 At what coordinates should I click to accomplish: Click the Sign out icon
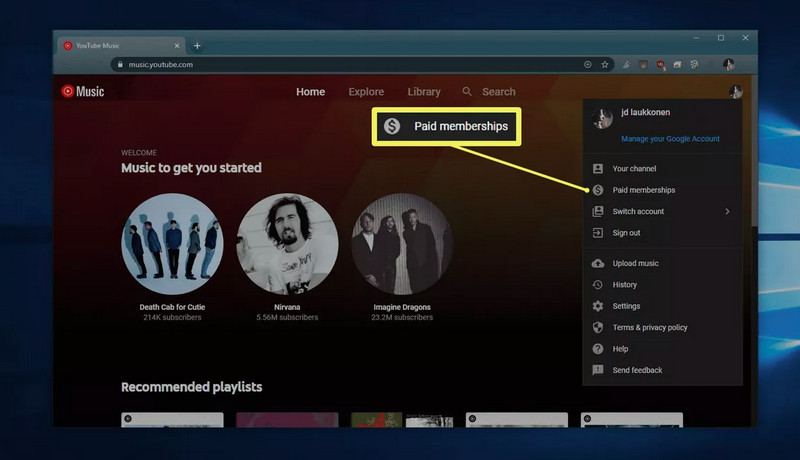(598, 233)
